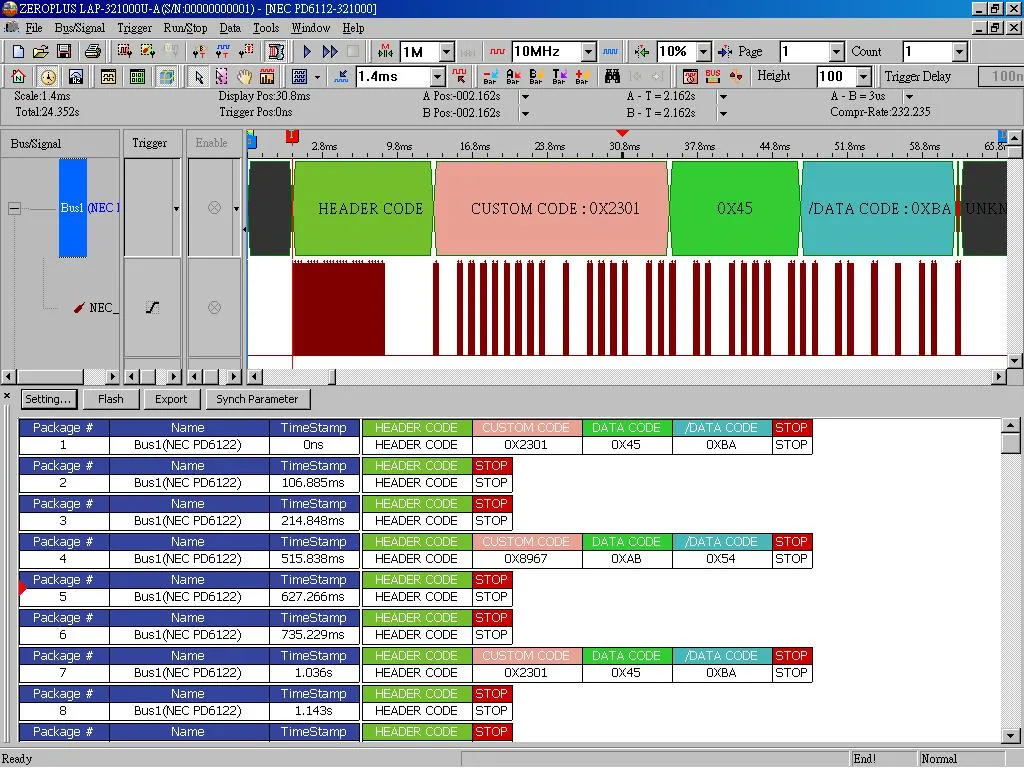Click the add bar plus icon
The image size is (1024, 768).
click(583, 76)
